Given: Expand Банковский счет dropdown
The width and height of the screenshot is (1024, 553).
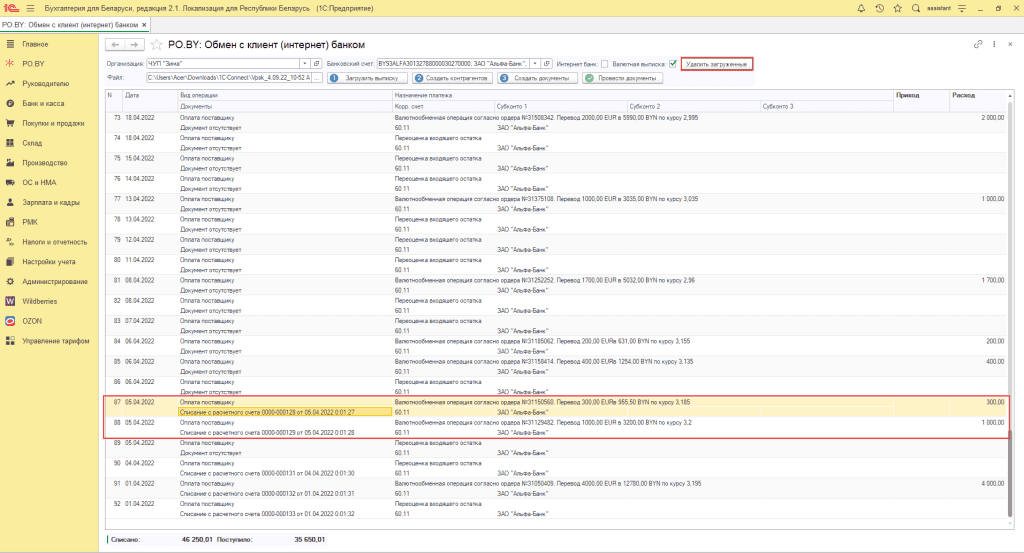Looking at the screenshot, I should (x=535, y=63).
